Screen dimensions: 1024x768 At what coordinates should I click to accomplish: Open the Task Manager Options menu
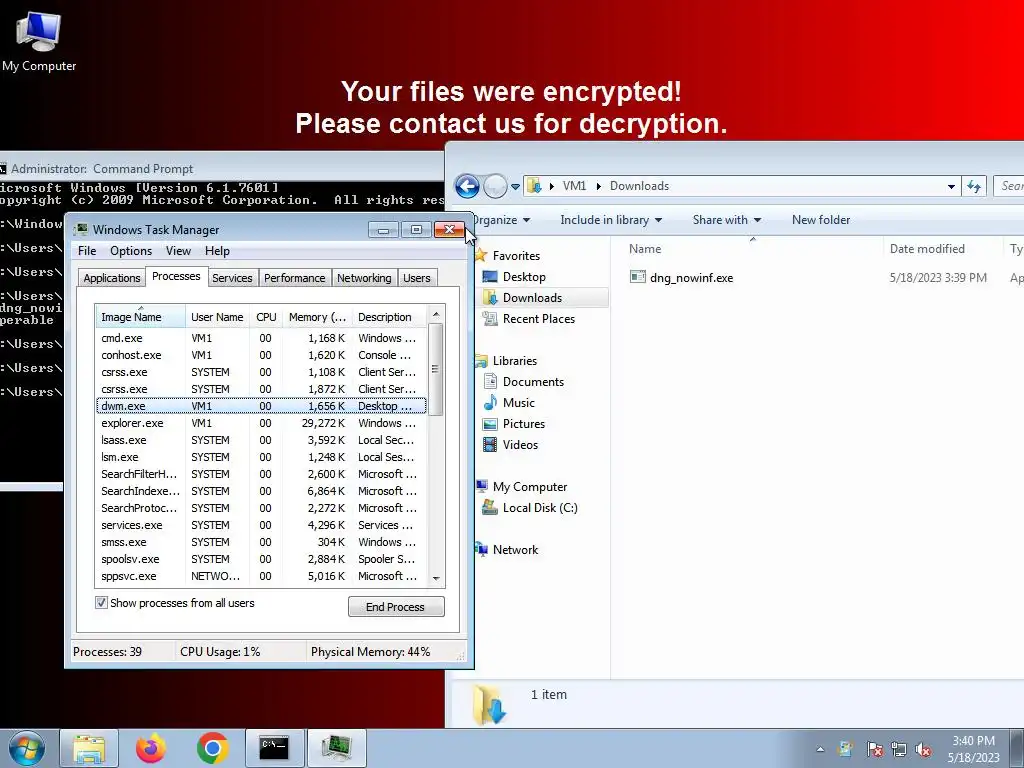pyautogui.click(x=131, y=251)
